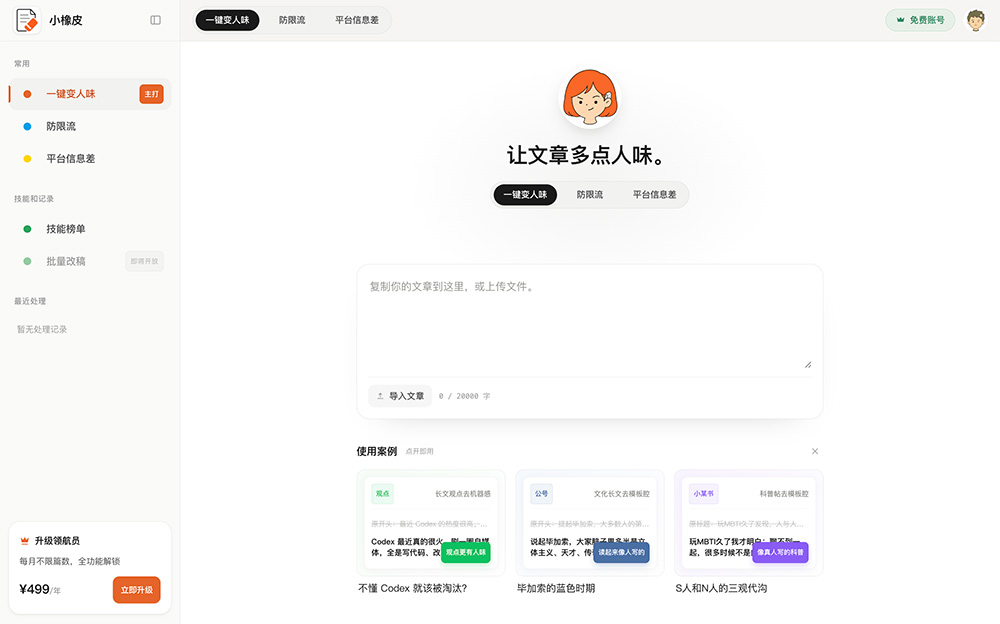
Task: Open 技能榜单 in the sidebar
Action: 90,229
